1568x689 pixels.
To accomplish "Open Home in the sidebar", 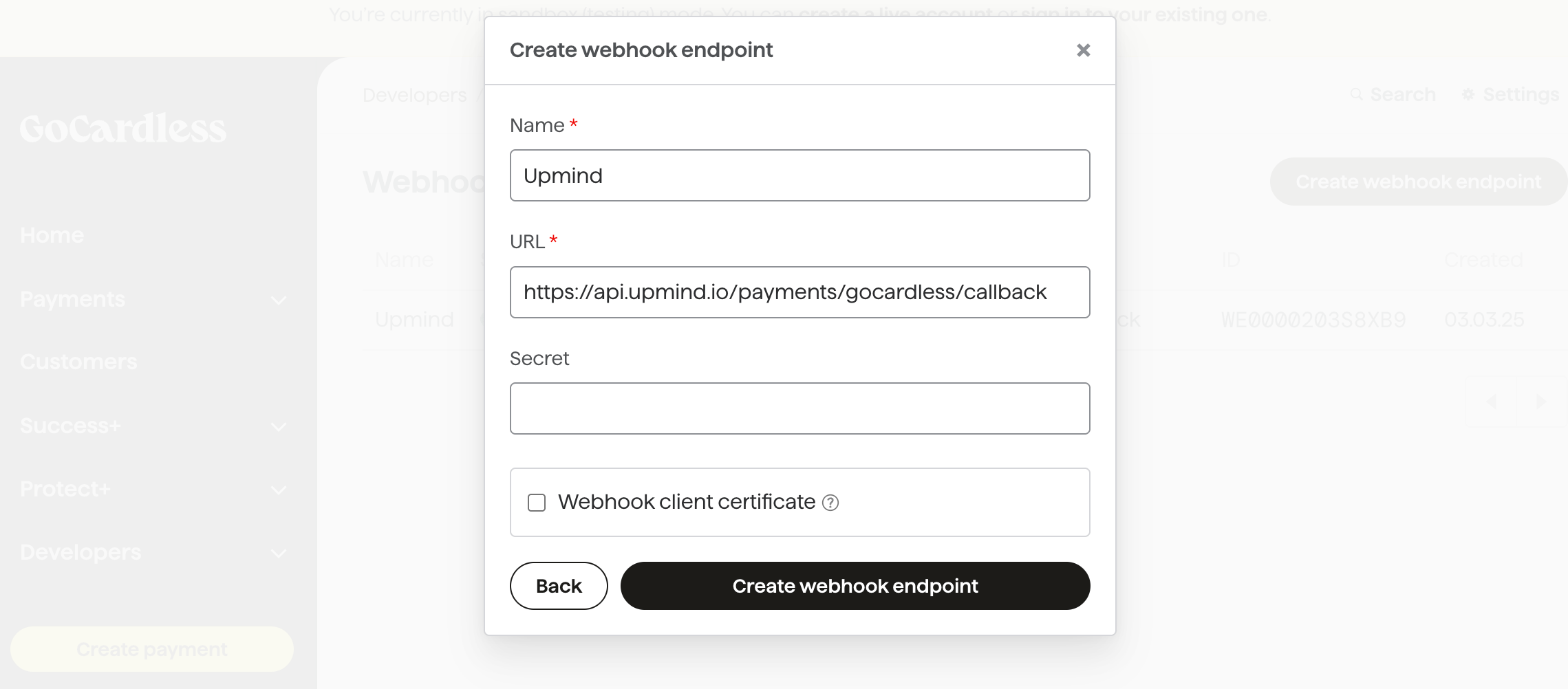I will (52, 236).
